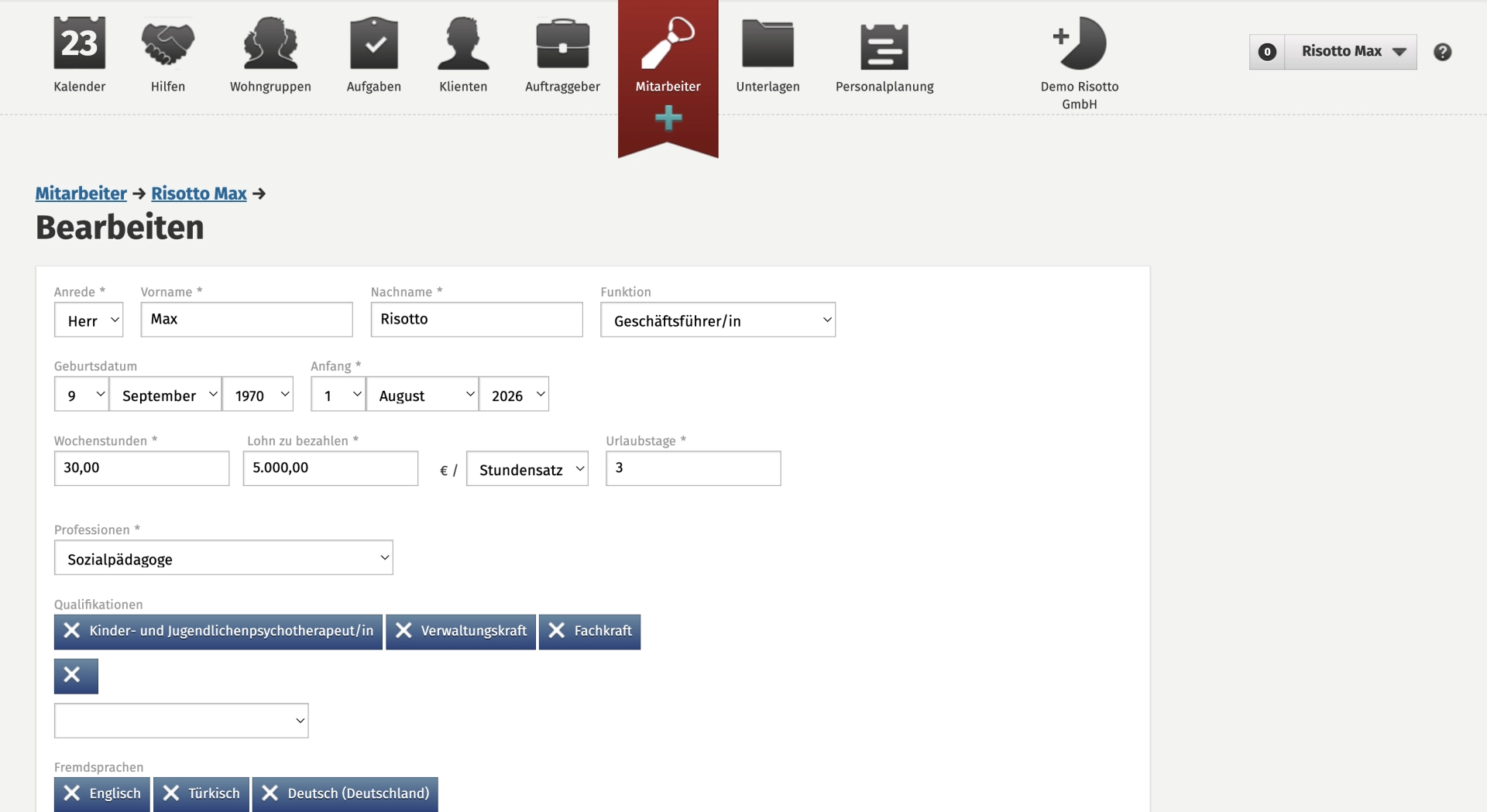1487x812 pixels.
Task: Remove the Türkisch language tag
Action: pos(171,793)
